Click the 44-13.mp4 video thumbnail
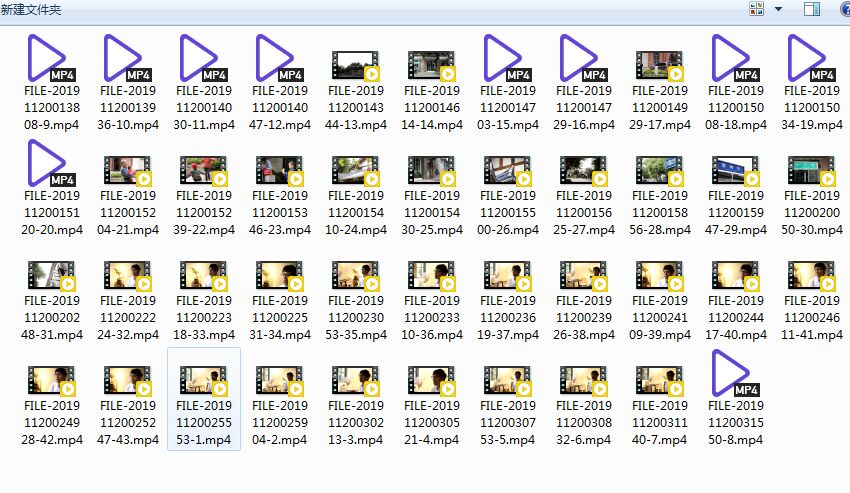 (x=355, y=65)
